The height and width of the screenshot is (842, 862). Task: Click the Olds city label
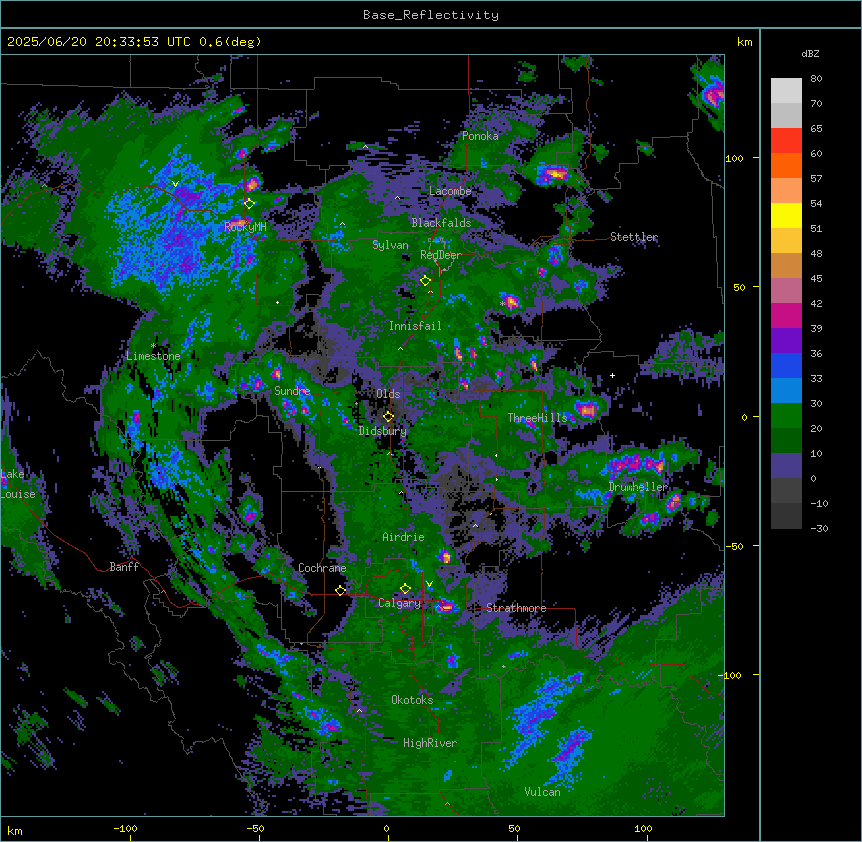[x=388, y=394]
